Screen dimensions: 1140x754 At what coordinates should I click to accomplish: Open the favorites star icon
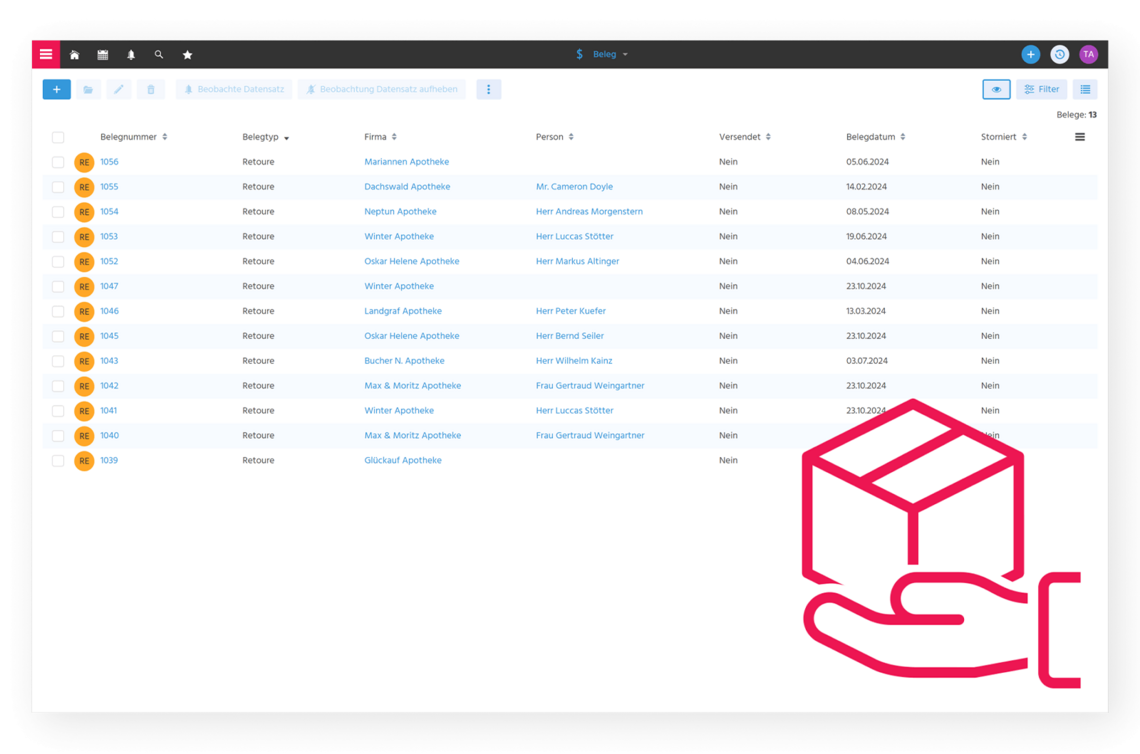(187, 55)
